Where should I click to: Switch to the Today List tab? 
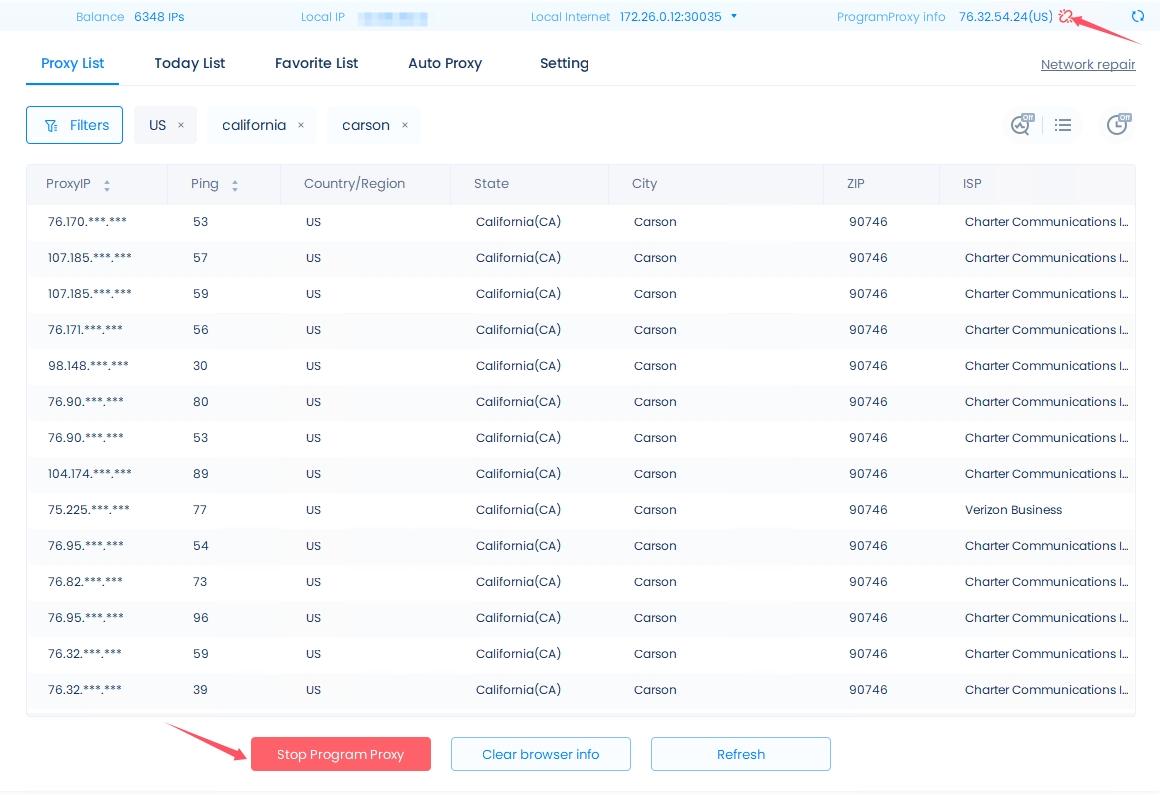click(x=189, y=63)
